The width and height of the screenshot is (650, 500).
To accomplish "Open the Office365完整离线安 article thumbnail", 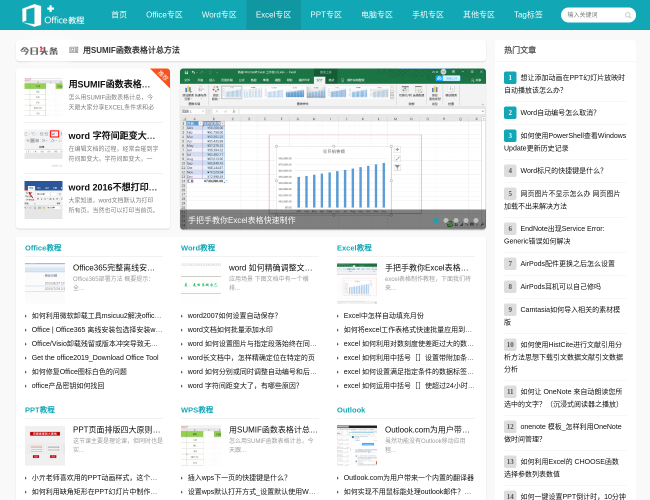I will pyautogui.click(x=45, y=283).
